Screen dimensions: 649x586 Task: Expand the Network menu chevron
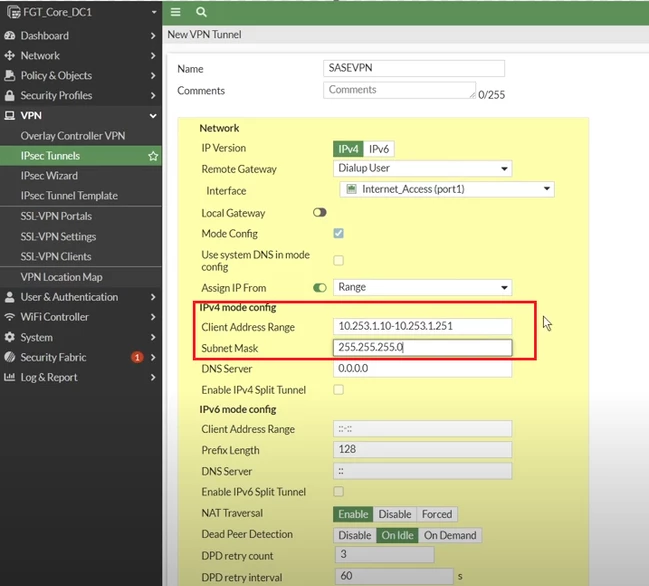[x=153, y=56]
